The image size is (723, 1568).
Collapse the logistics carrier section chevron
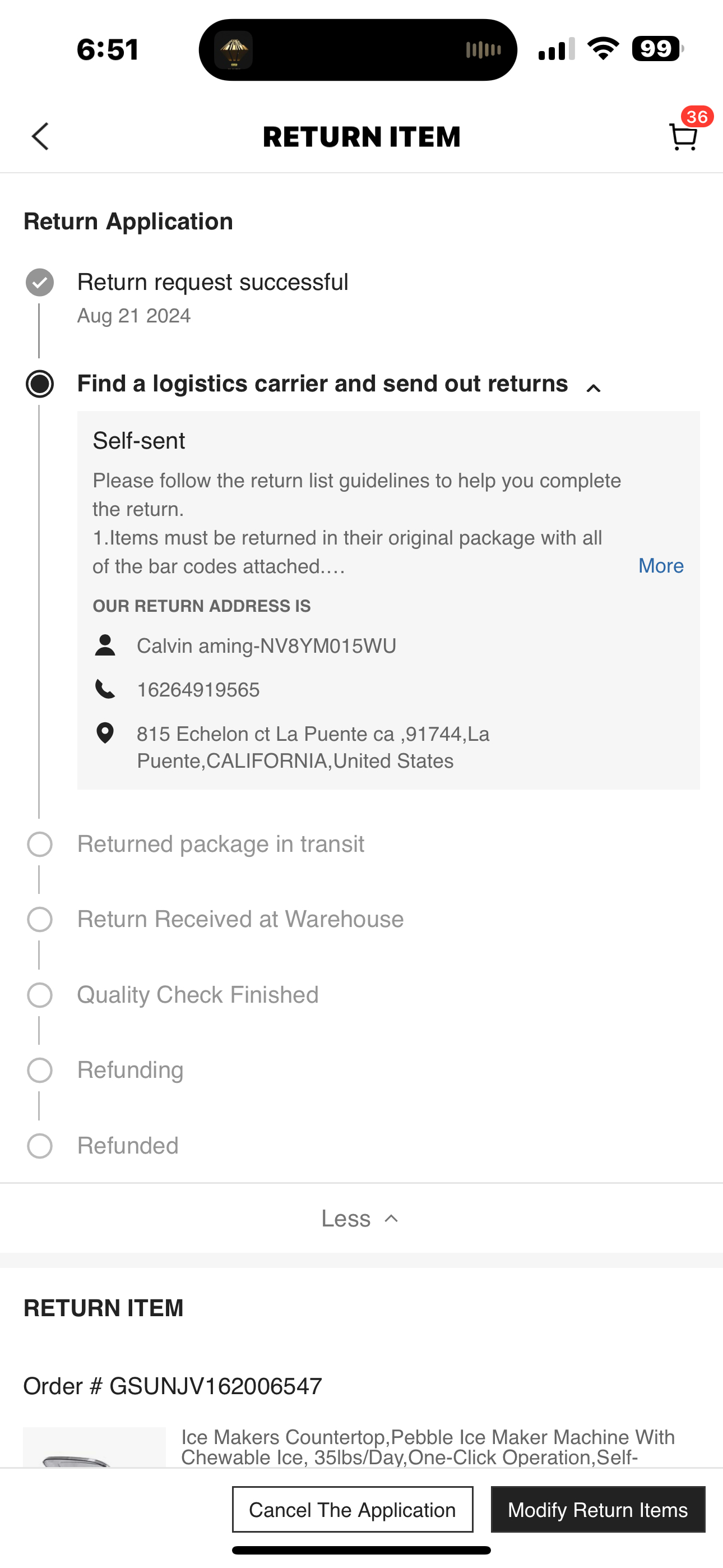click(x=594, y=386)
